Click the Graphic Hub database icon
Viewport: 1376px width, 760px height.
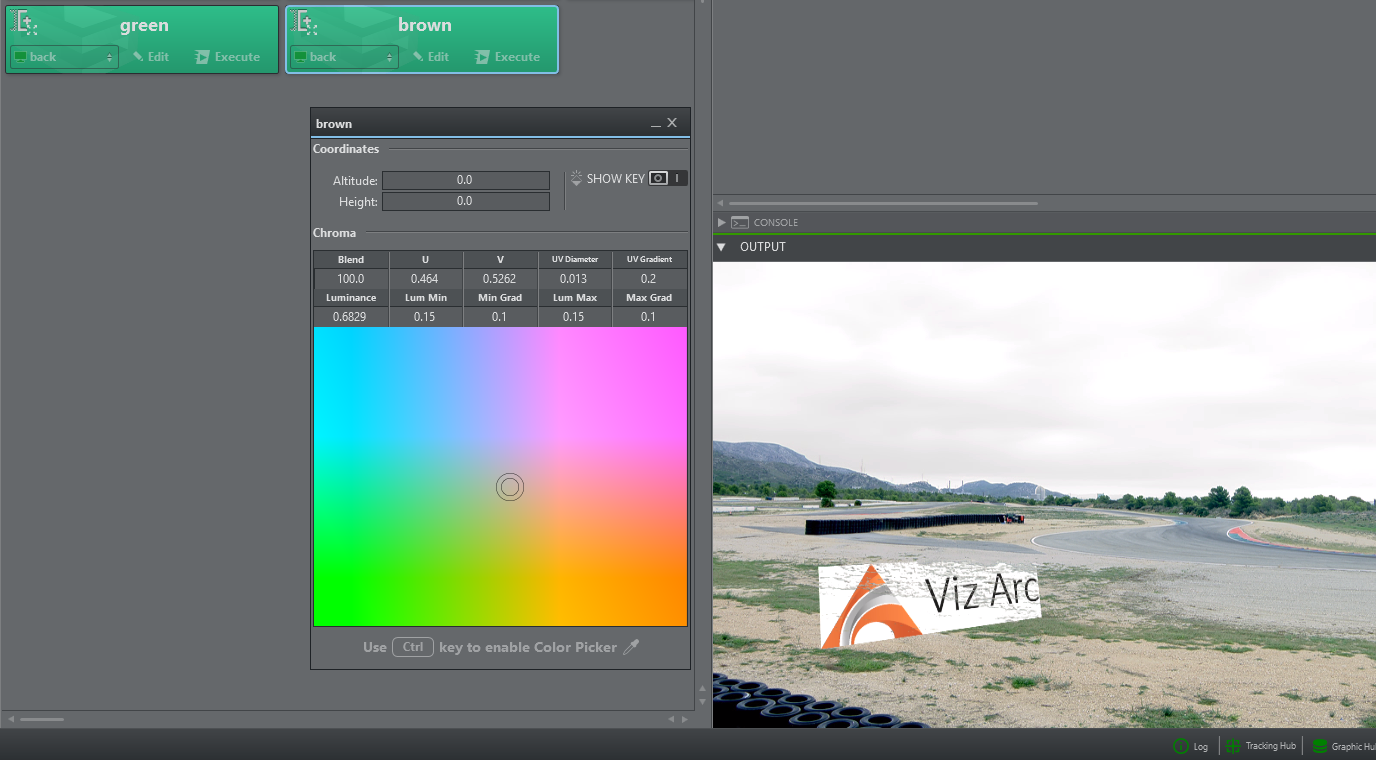1319,746
